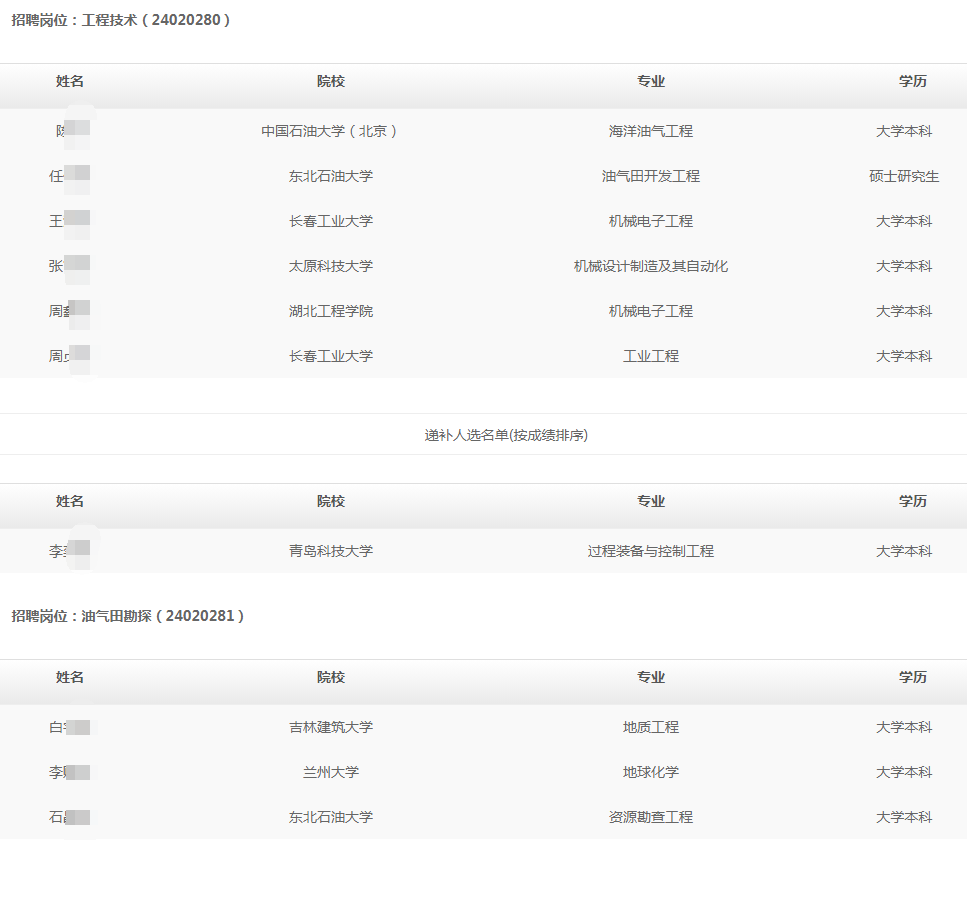The image size is (967, 897).
Task: Click the 海洋油气工程 major cell
Action: [650, 131]
